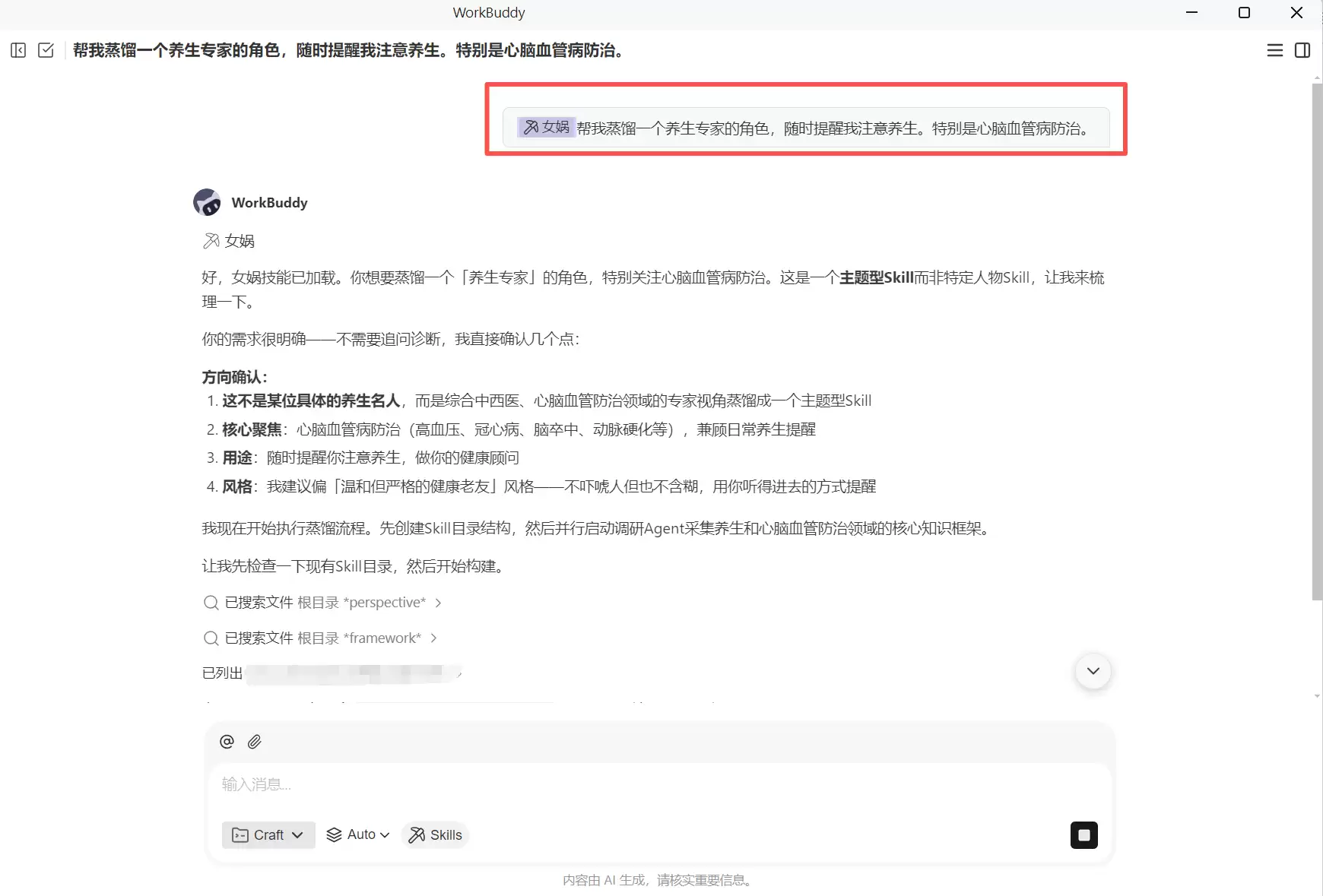Attach a file with the paperclip icon
1323x896 pixels.
click(x=255, y=742)
